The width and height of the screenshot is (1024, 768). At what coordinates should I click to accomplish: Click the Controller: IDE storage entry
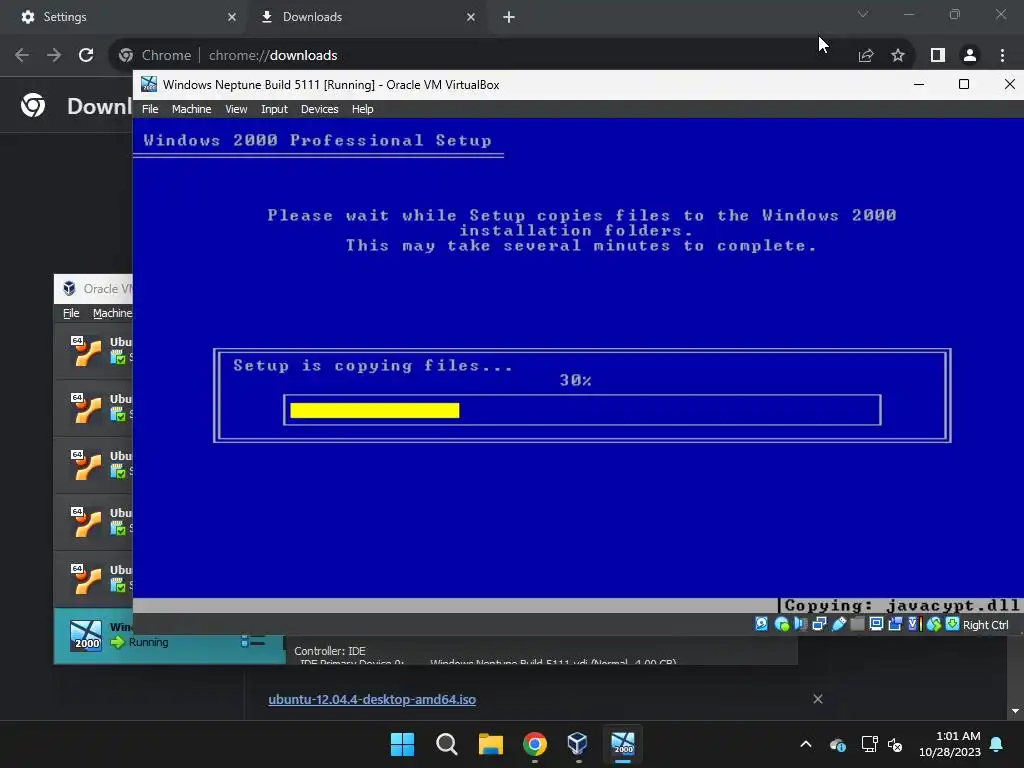(330, 650)
